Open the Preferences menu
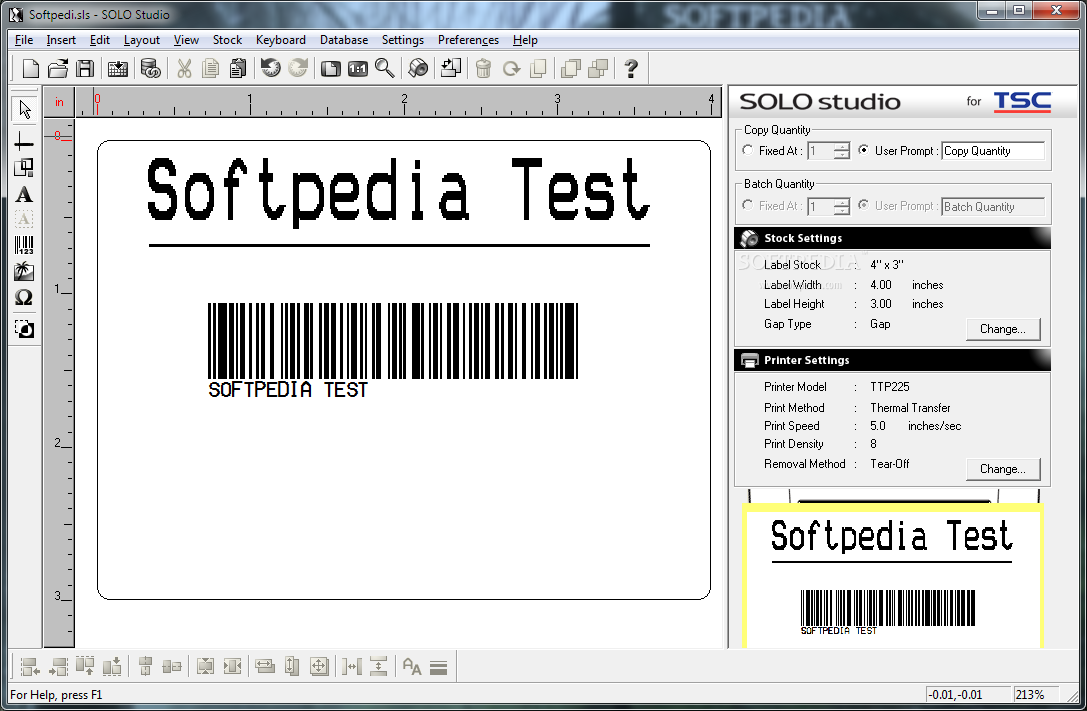Image resolution: width=1087 pixels, height=711 pixels. 468,40
